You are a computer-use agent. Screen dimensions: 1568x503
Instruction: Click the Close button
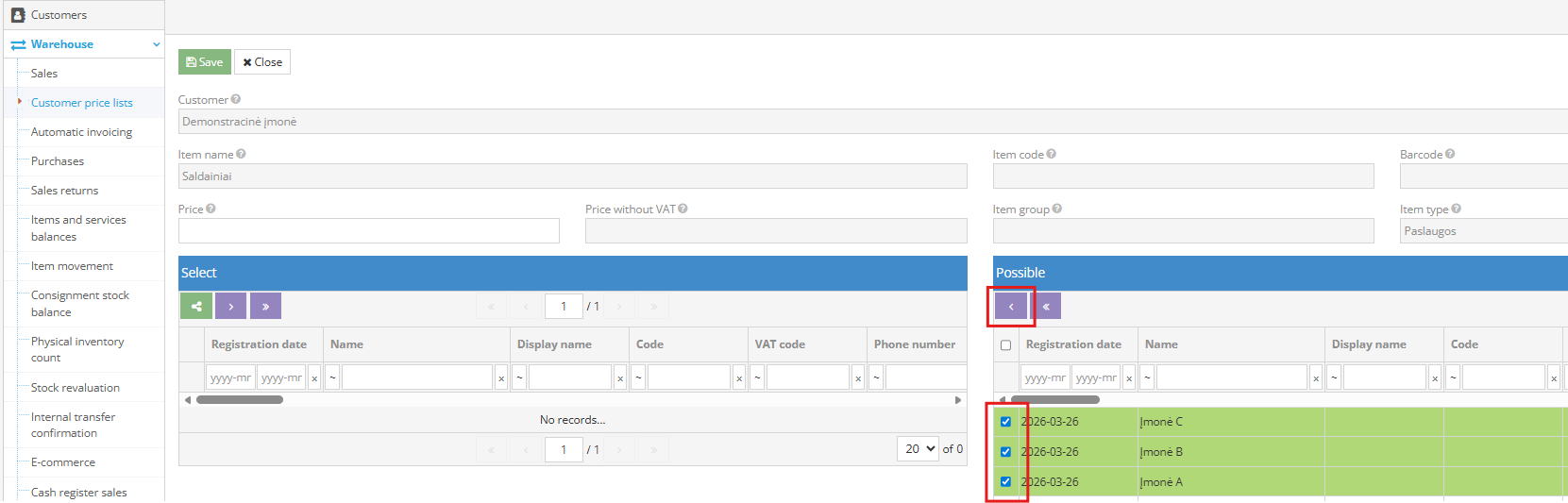pos(262,62)
